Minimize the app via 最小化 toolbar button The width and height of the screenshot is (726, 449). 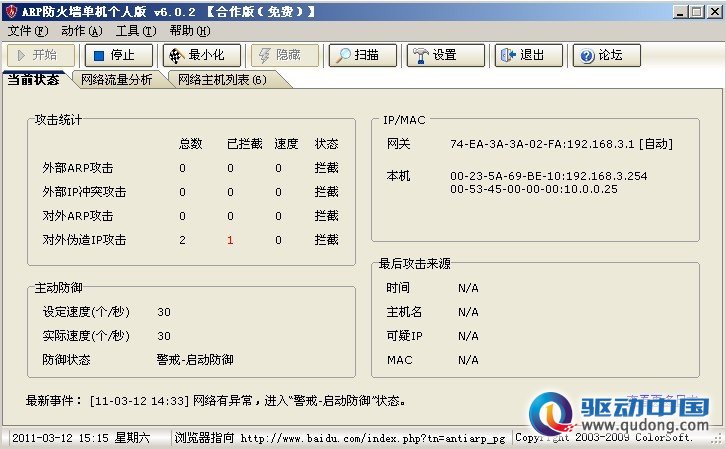(x=202, y=56)
